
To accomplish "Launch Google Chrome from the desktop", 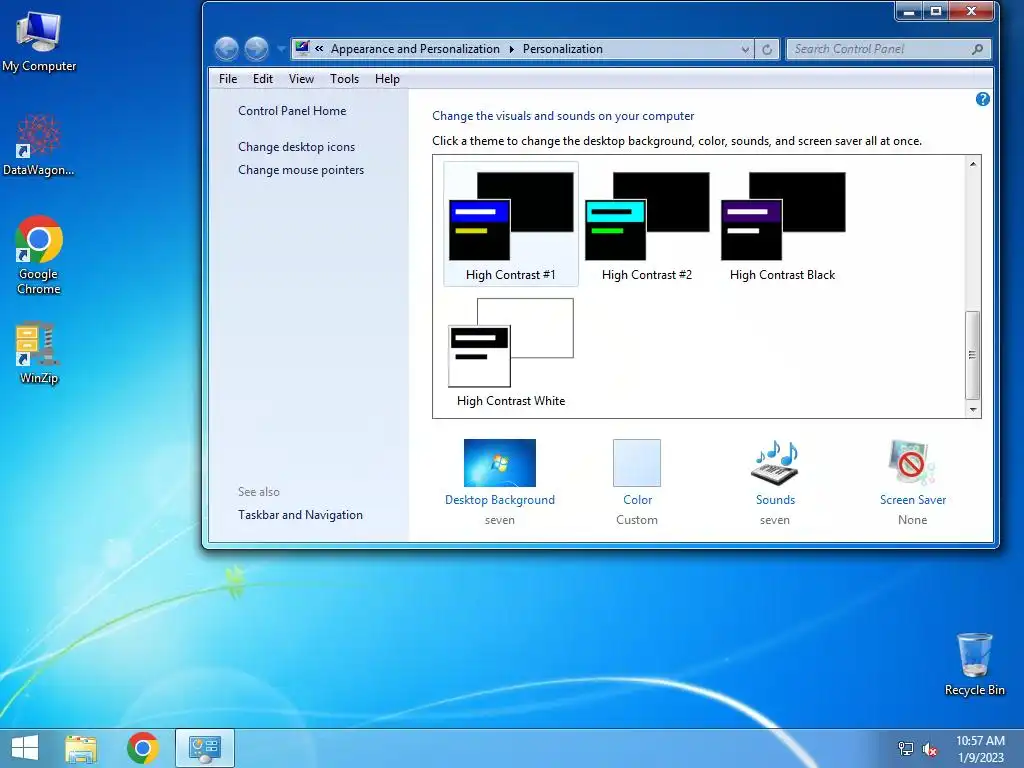I will (39, 255).
